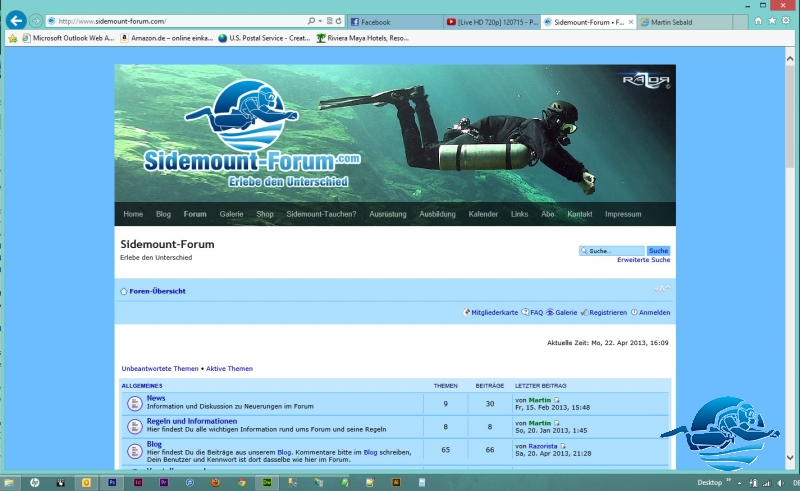Click the Sidemount-Forum page title heading
The width and height of the screenshot is (800, 491).
coord(167,244)
